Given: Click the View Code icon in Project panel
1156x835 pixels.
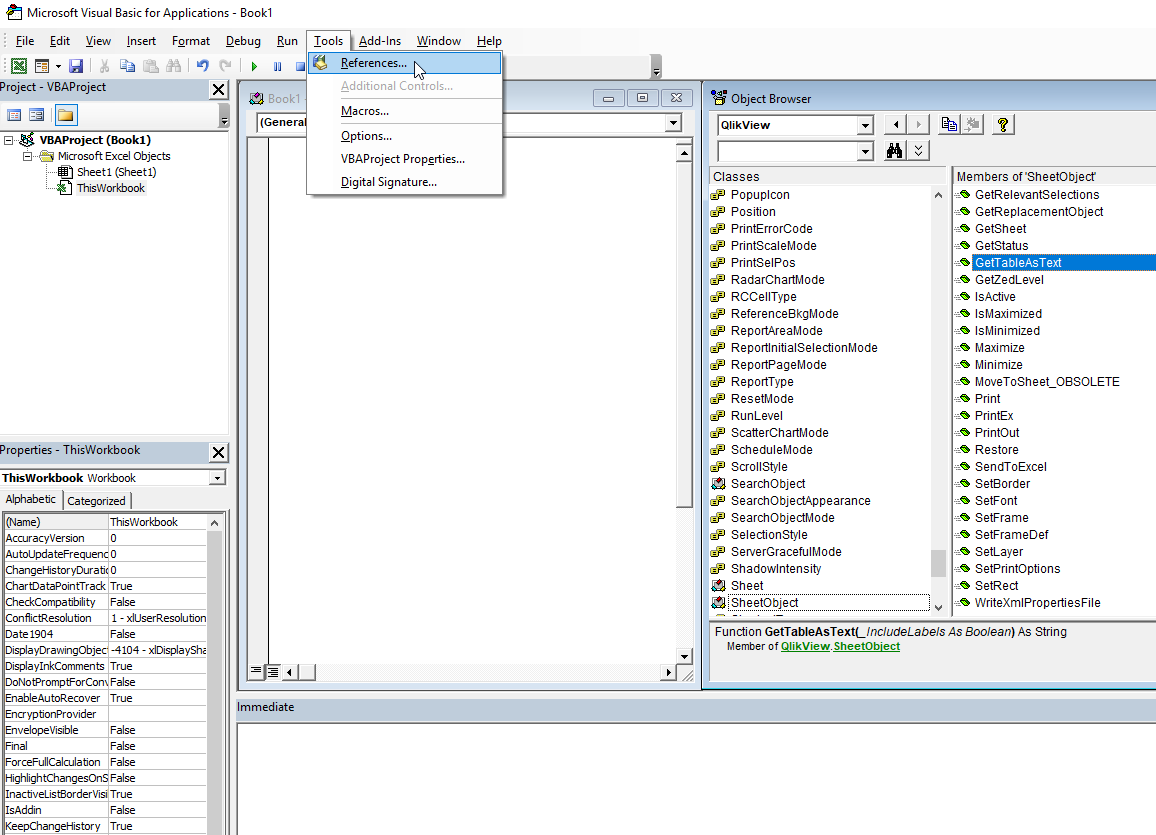Looking at the screenshot, I should tap(13, 115).
